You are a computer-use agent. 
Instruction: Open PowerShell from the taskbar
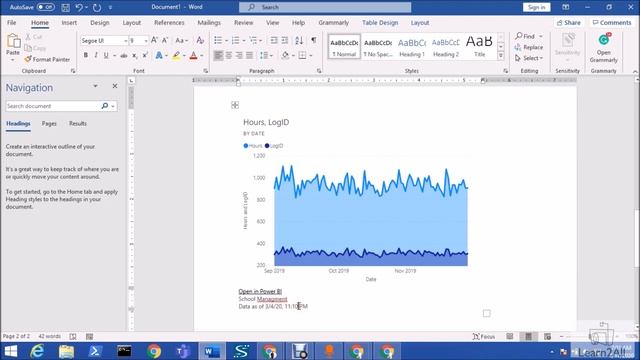click(x=95, y=351)
